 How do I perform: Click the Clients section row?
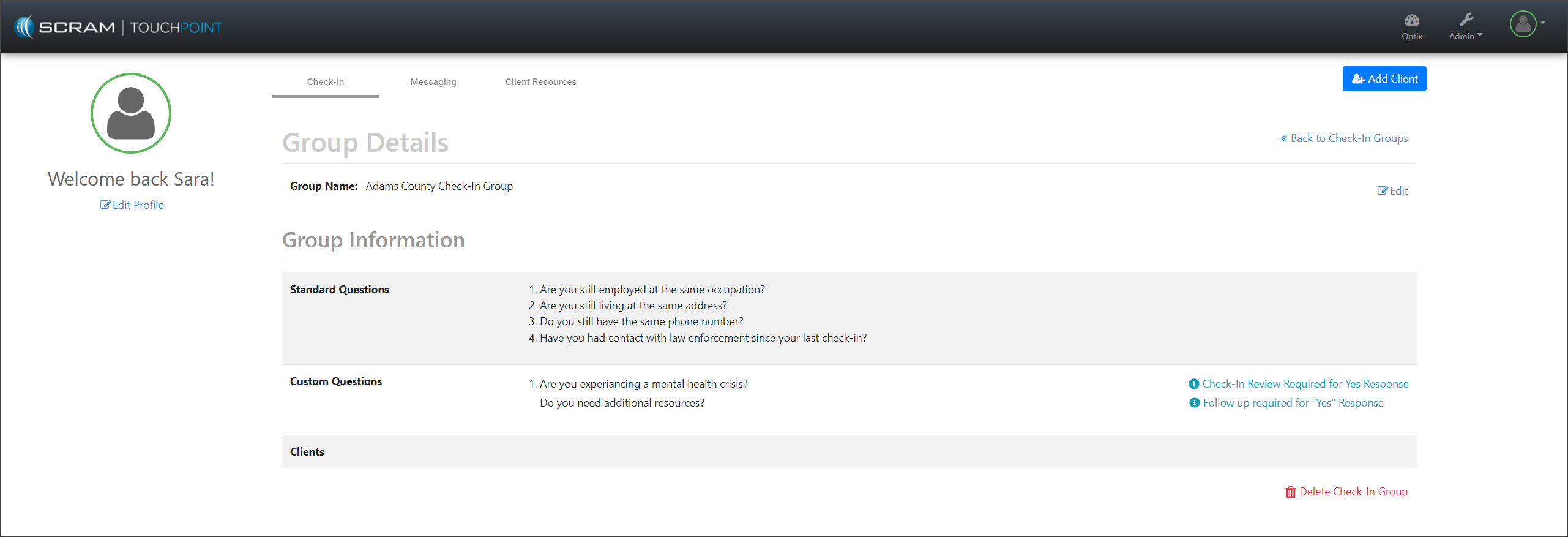point(849,452)
